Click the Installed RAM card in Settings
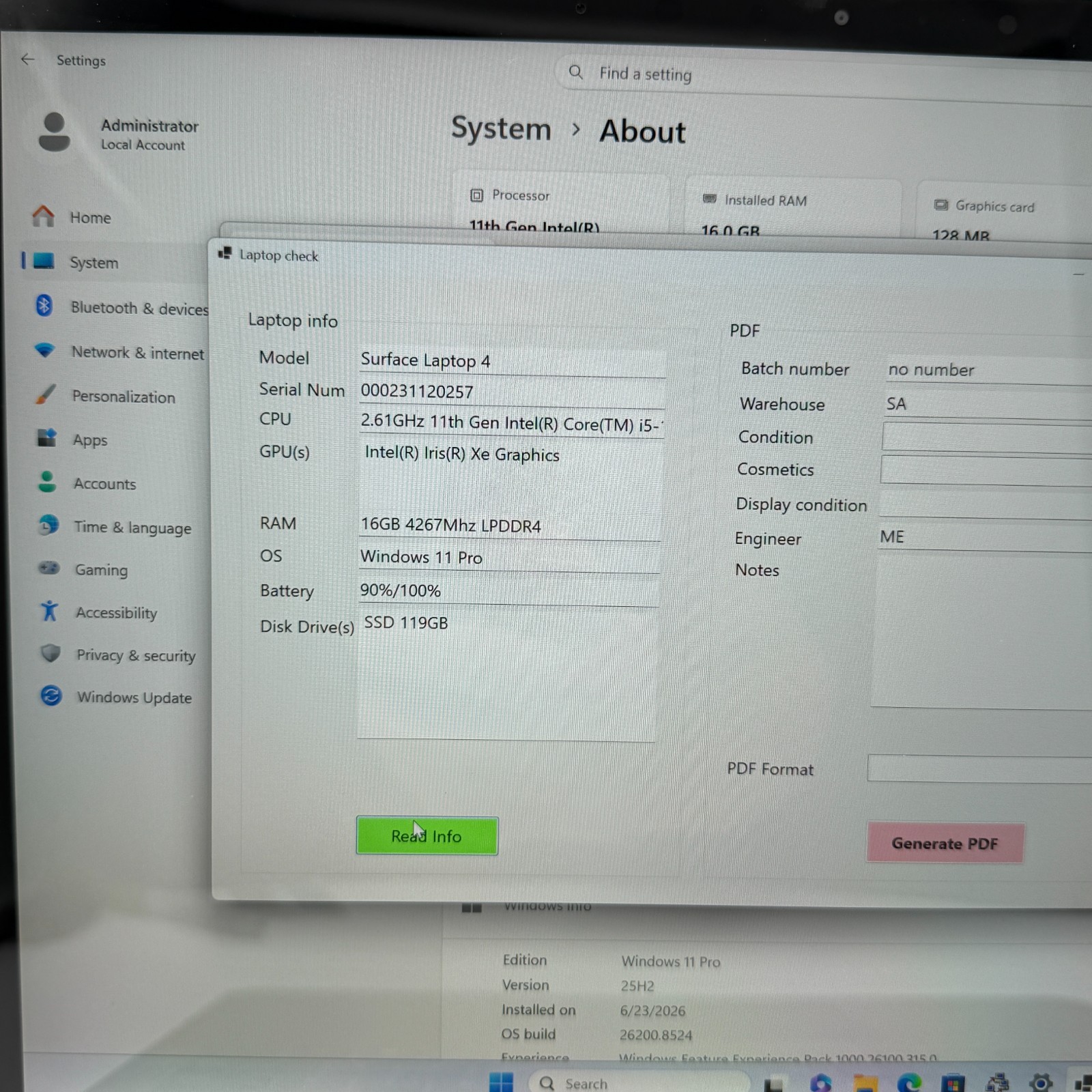 tap(794, 206)
